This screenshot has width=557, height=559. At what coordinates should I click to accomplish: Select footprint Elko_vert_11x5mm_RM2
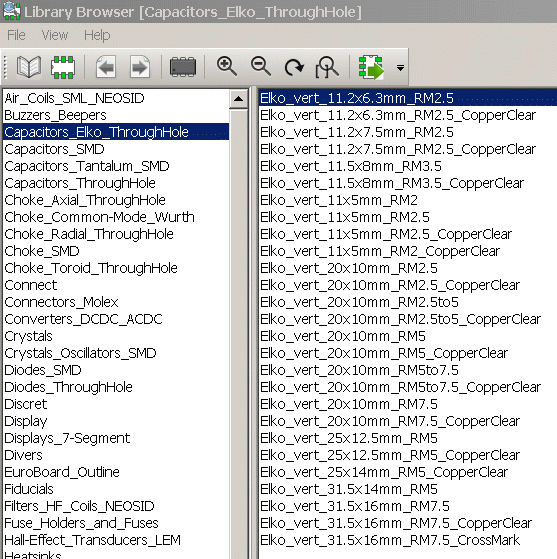coord(339,200)
